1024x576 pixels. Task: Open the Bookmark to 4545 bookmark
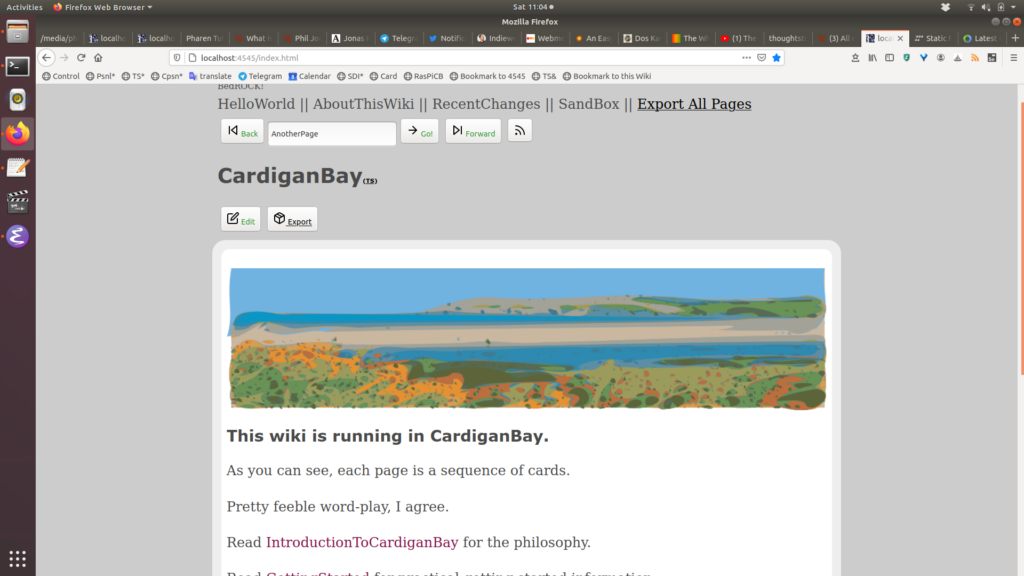487,76
